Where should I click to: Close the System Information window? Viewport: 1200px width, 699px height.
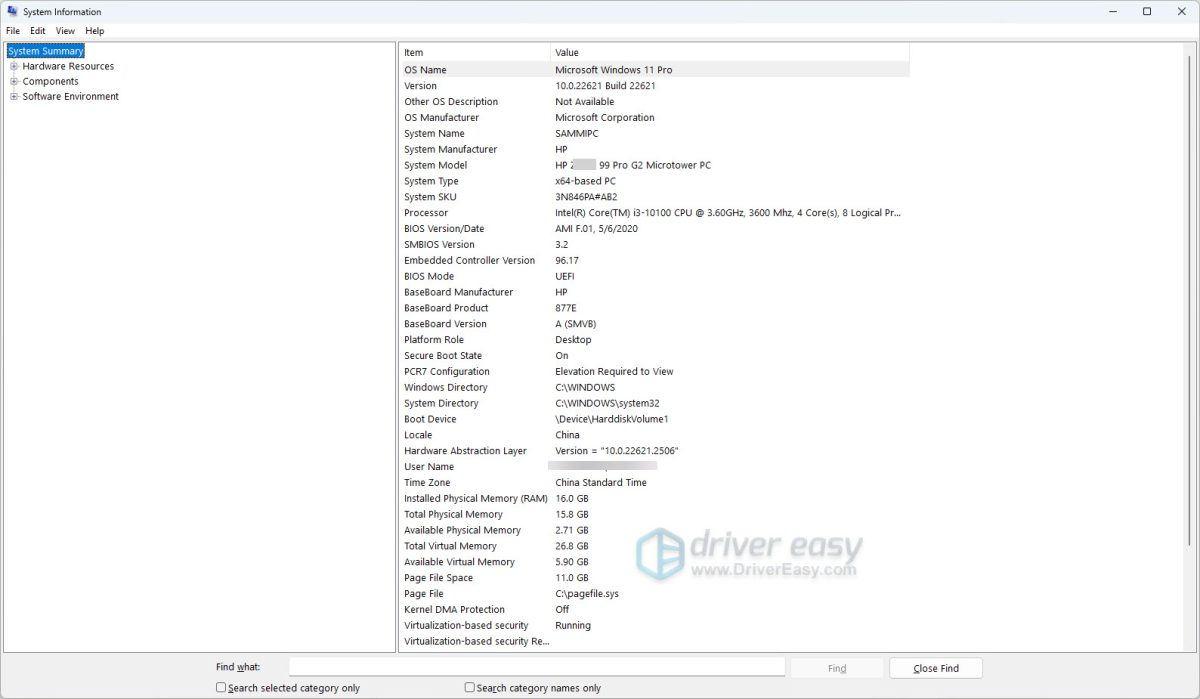1181,12
